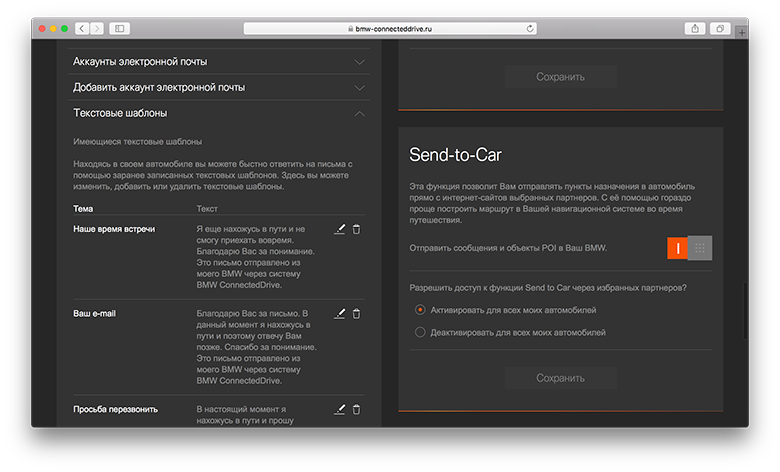Click 'Наше время встречи' subject
Viewport: 780px width, 472px height.
click(114, 229)
